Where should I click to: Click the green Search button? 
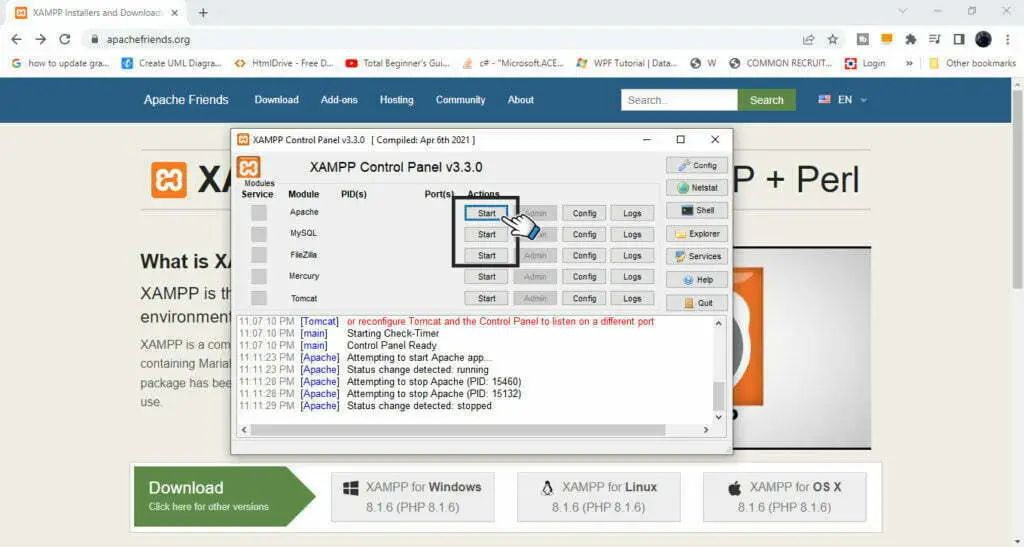point(767,100)
